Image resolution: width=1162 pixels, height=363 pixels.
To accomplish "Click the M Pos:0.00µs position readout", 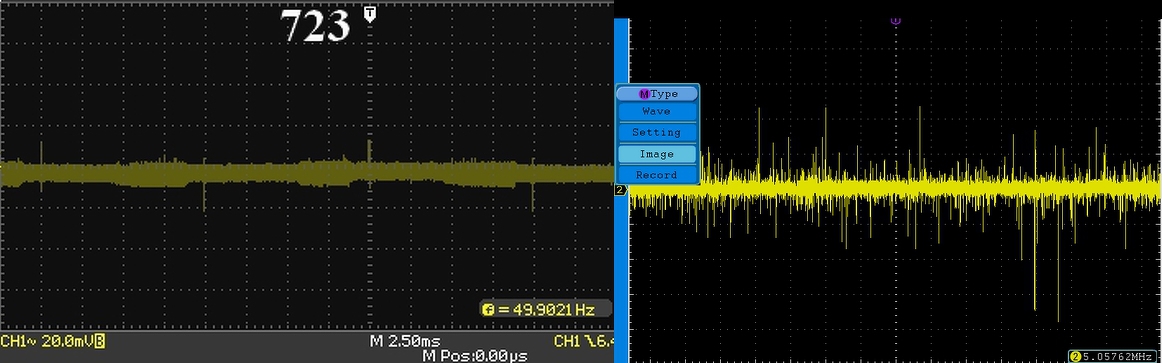I will coord(475,356).
